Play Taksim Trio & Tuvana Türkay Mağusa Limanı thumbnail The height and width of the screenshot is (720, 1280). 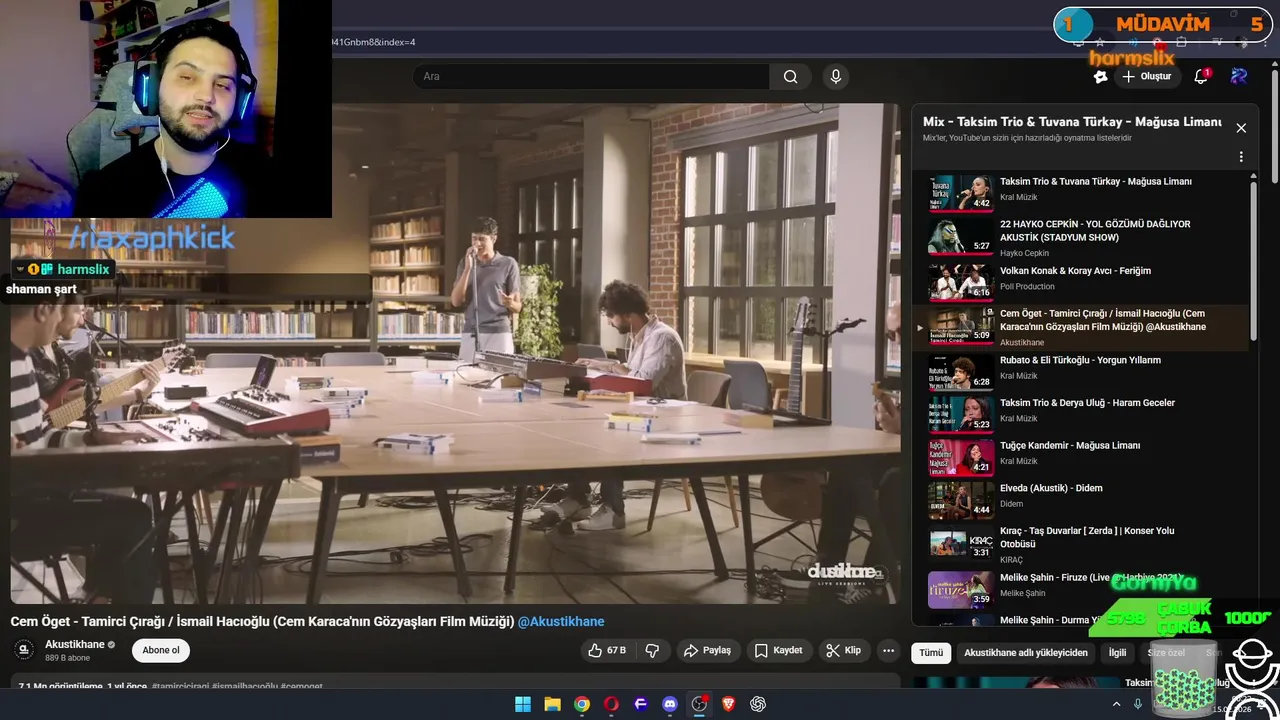(x=960, y=193)
